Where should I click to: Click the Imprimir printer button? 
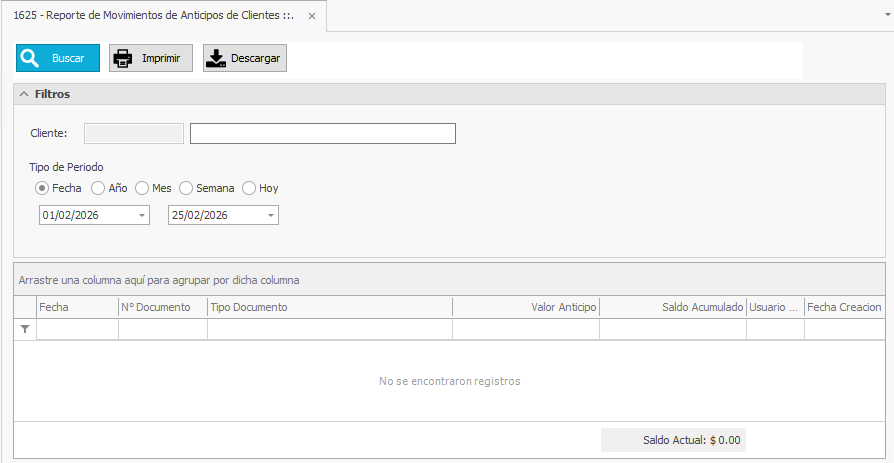(151, 58)
